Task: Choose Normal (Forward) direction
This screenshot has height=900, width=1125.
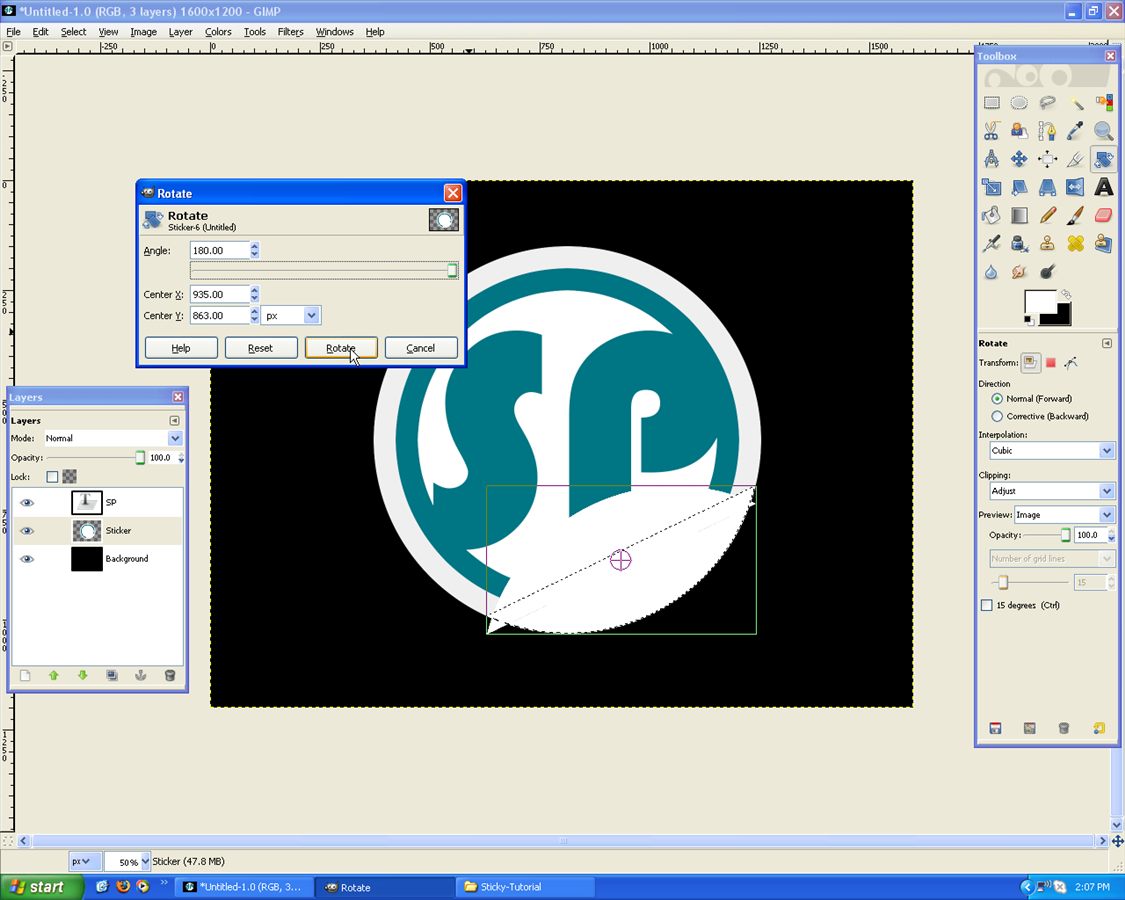Action: [997, 398]
